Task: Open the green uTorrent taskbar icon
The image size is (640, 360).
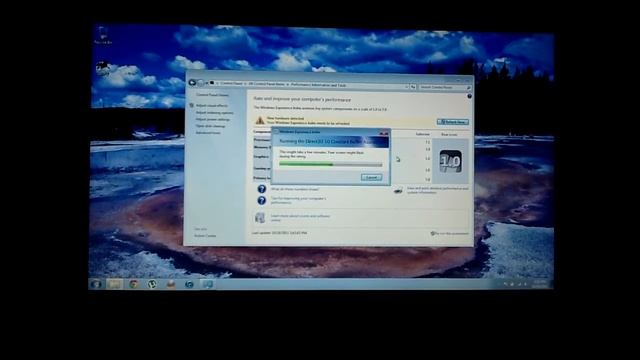Action: [x=152, y=284]
